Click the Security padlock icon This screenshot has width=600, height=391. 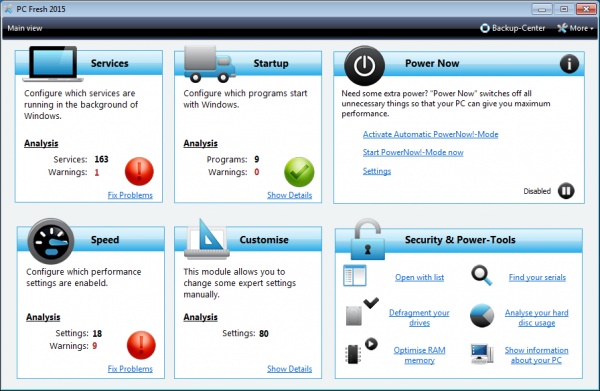pos(367,239)
